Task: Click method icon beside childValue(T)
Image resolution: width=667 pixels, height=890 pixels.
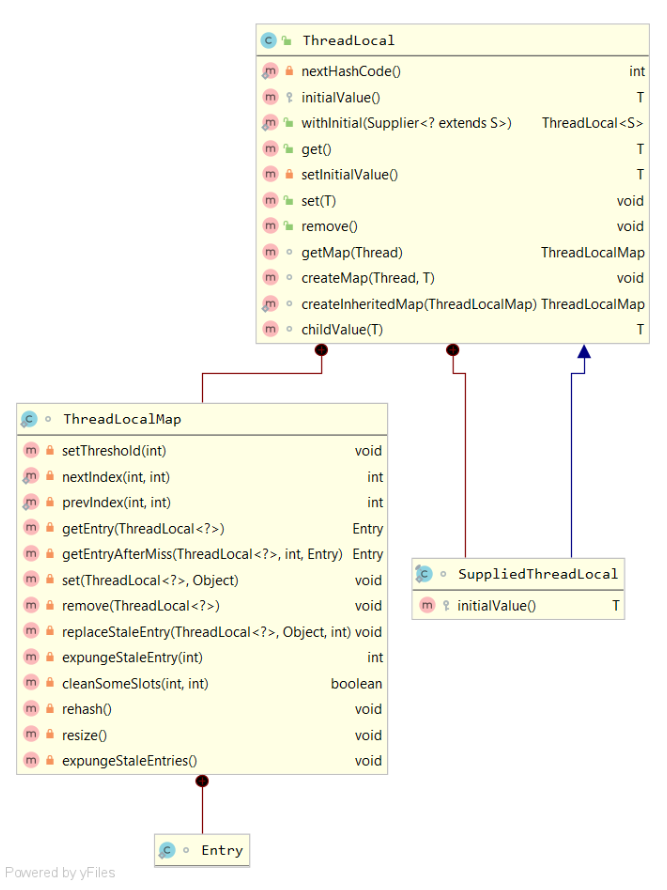Action: 270,329
